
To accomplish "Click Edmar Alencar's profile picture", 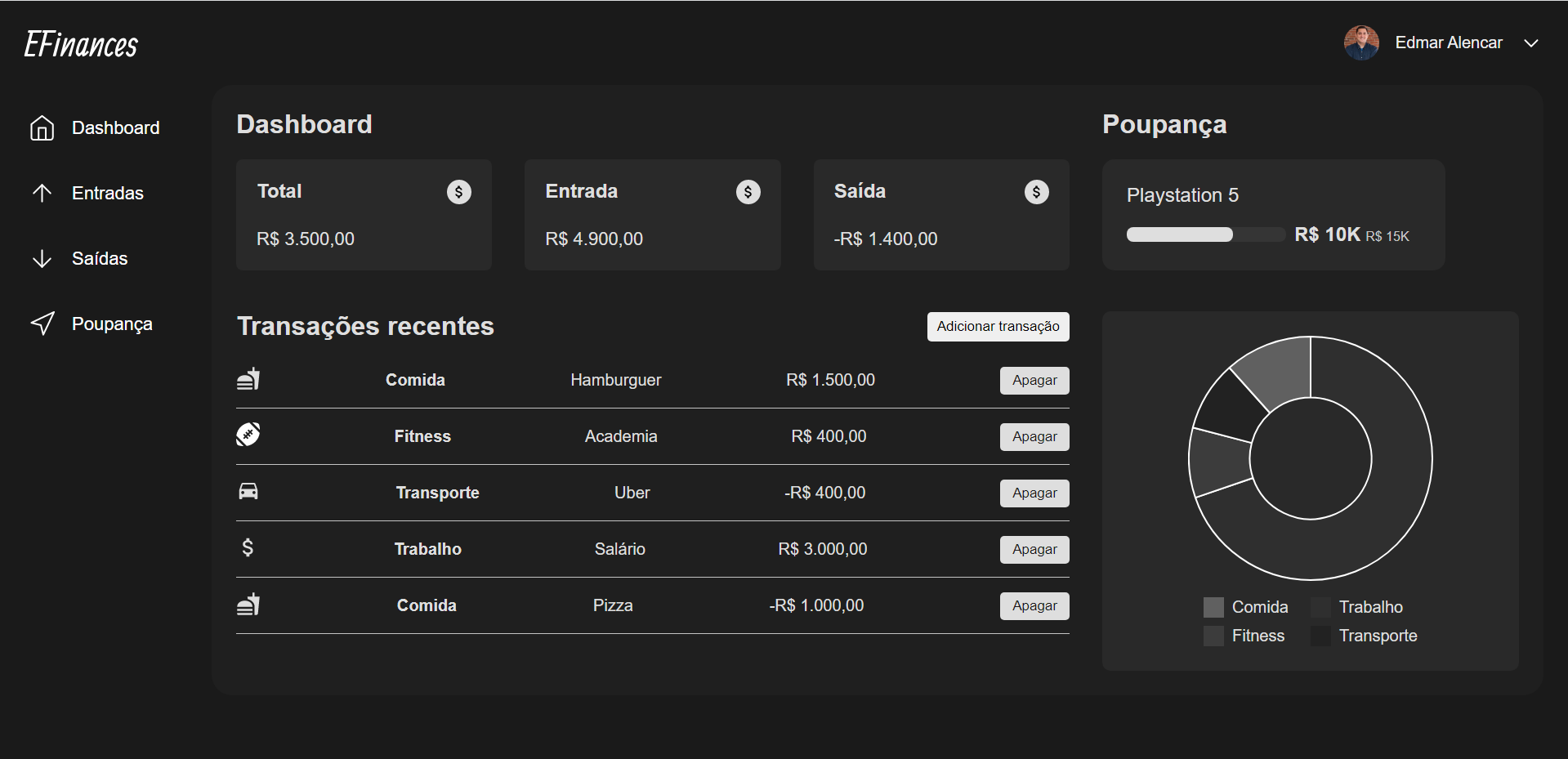I will coord(1361,42).
